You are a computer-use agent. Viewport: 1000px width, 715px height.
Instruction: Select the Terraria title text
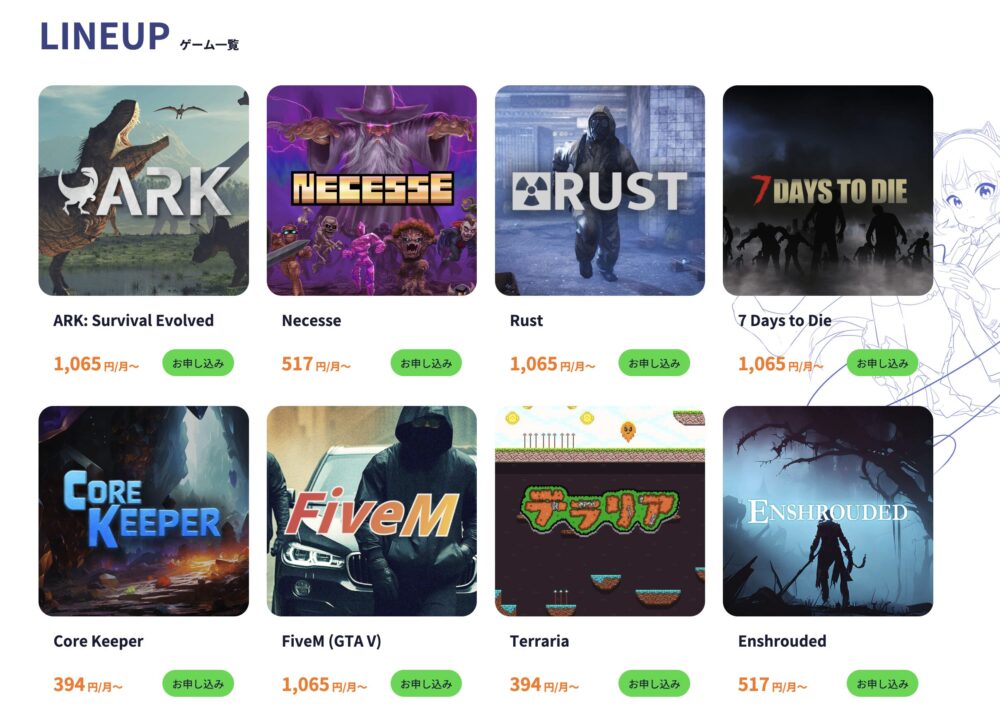click(x=540, y=641)
